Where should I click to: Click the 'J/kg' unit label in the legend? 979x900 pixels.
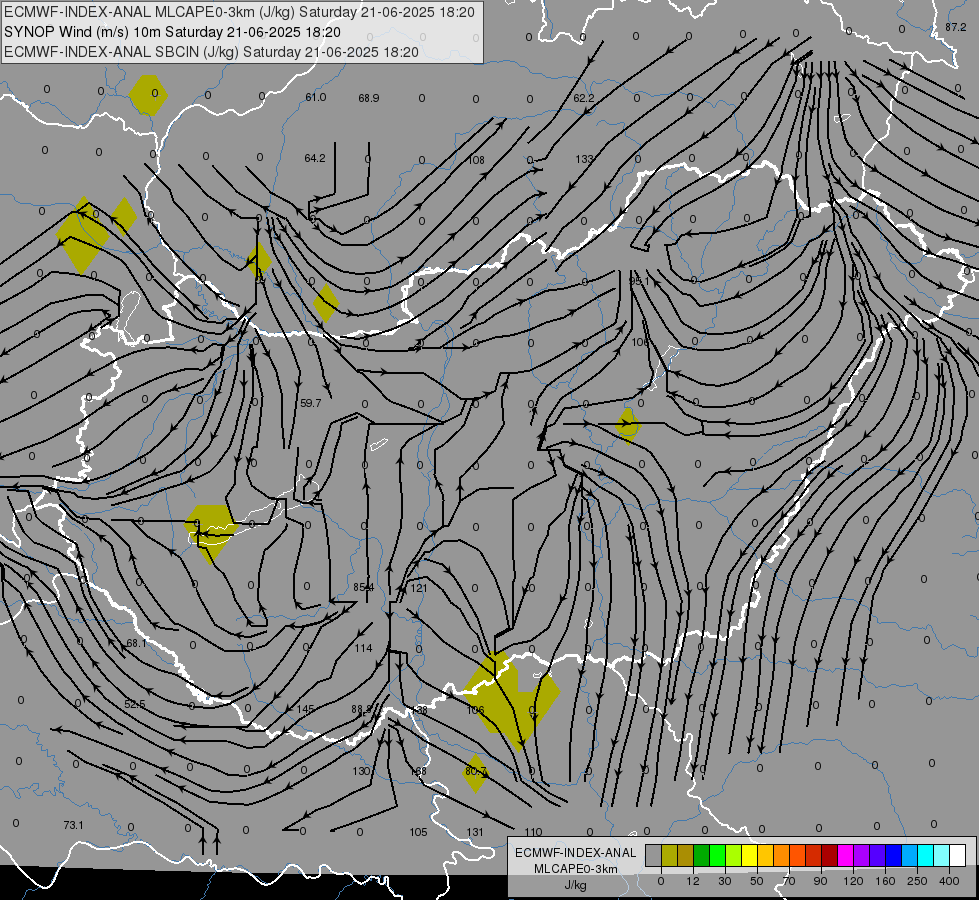pos(576,885)
